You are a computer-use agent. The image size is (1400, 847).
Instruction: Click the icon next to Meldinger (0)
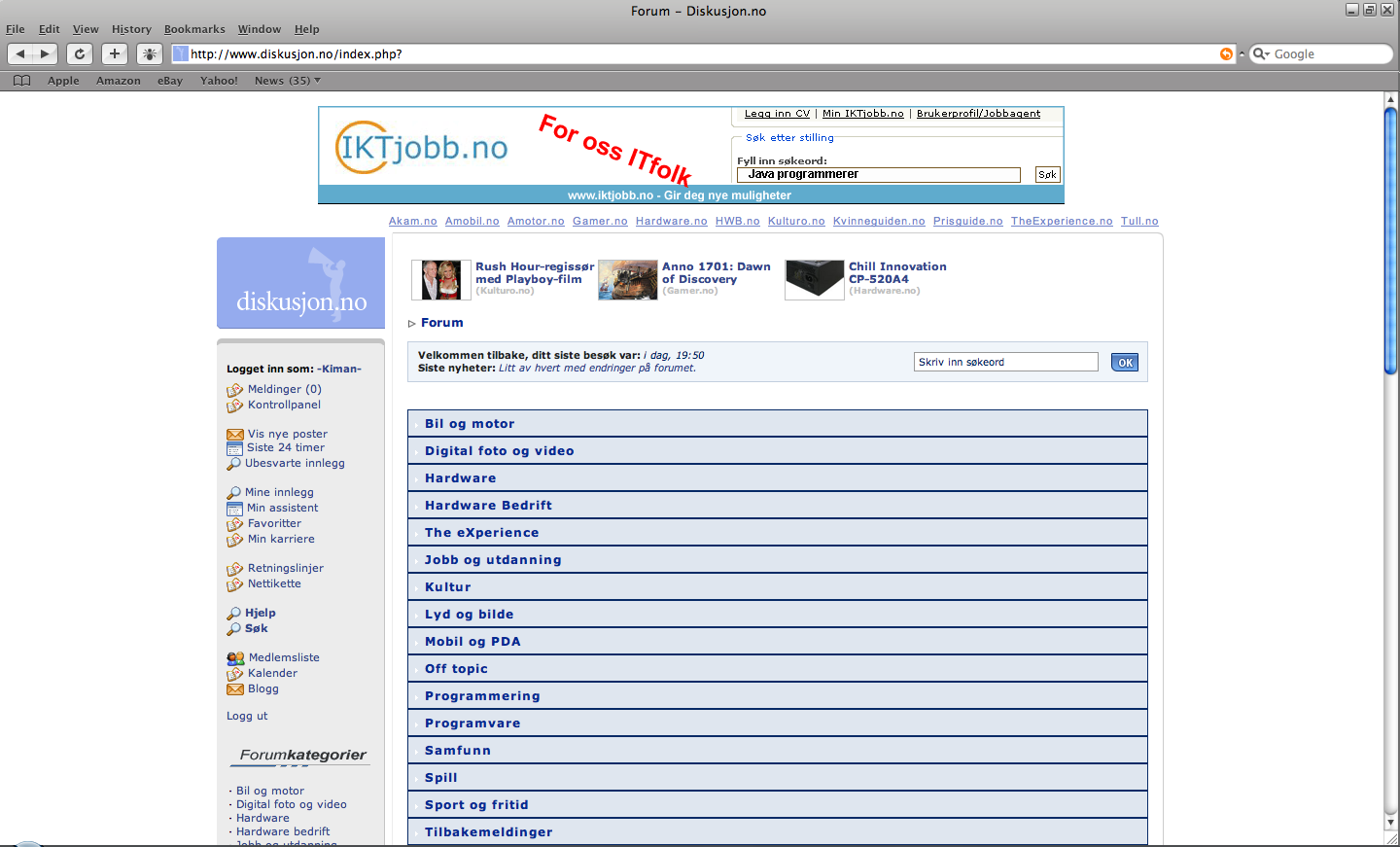(x=235, y=390)
